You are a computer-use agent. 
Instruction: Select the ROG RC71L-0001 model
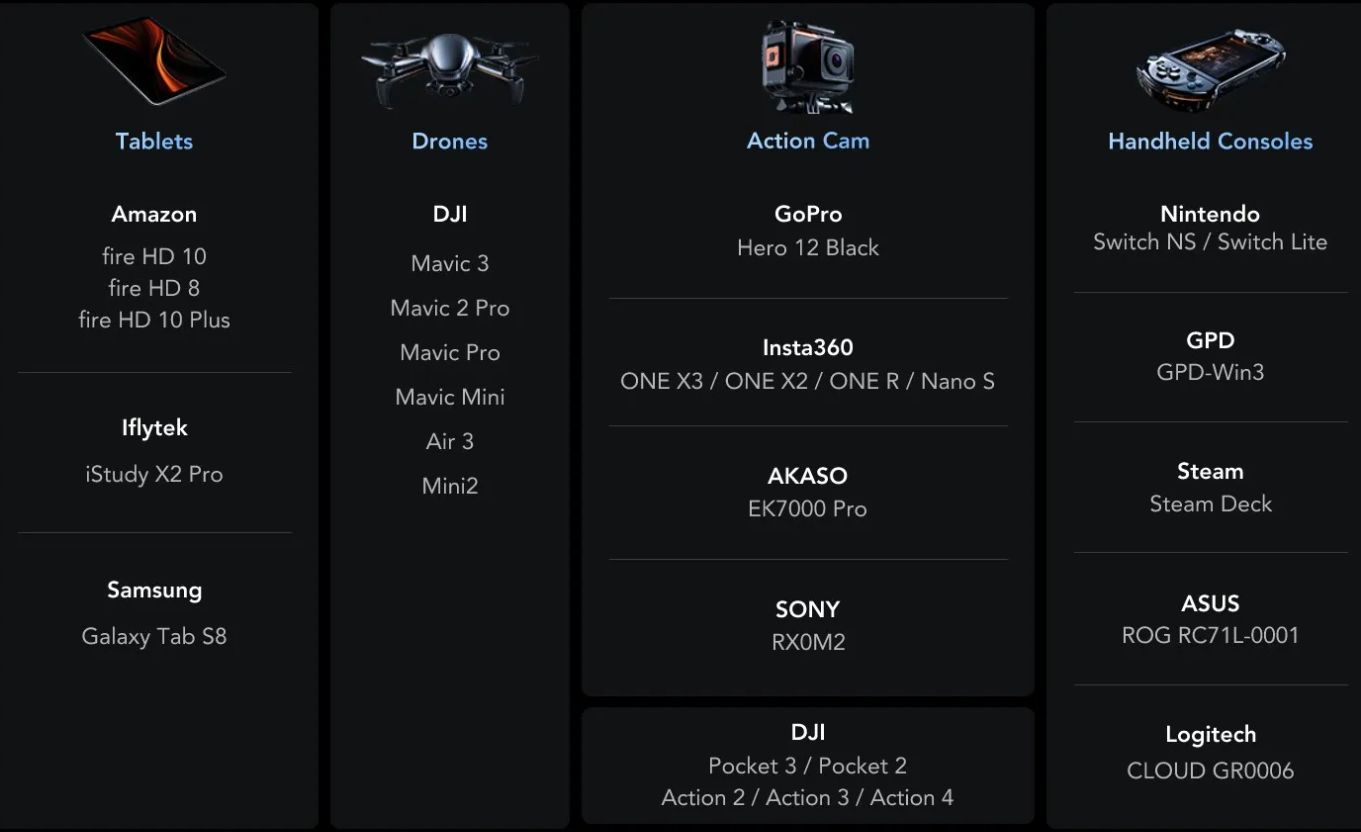[1210, 636]
